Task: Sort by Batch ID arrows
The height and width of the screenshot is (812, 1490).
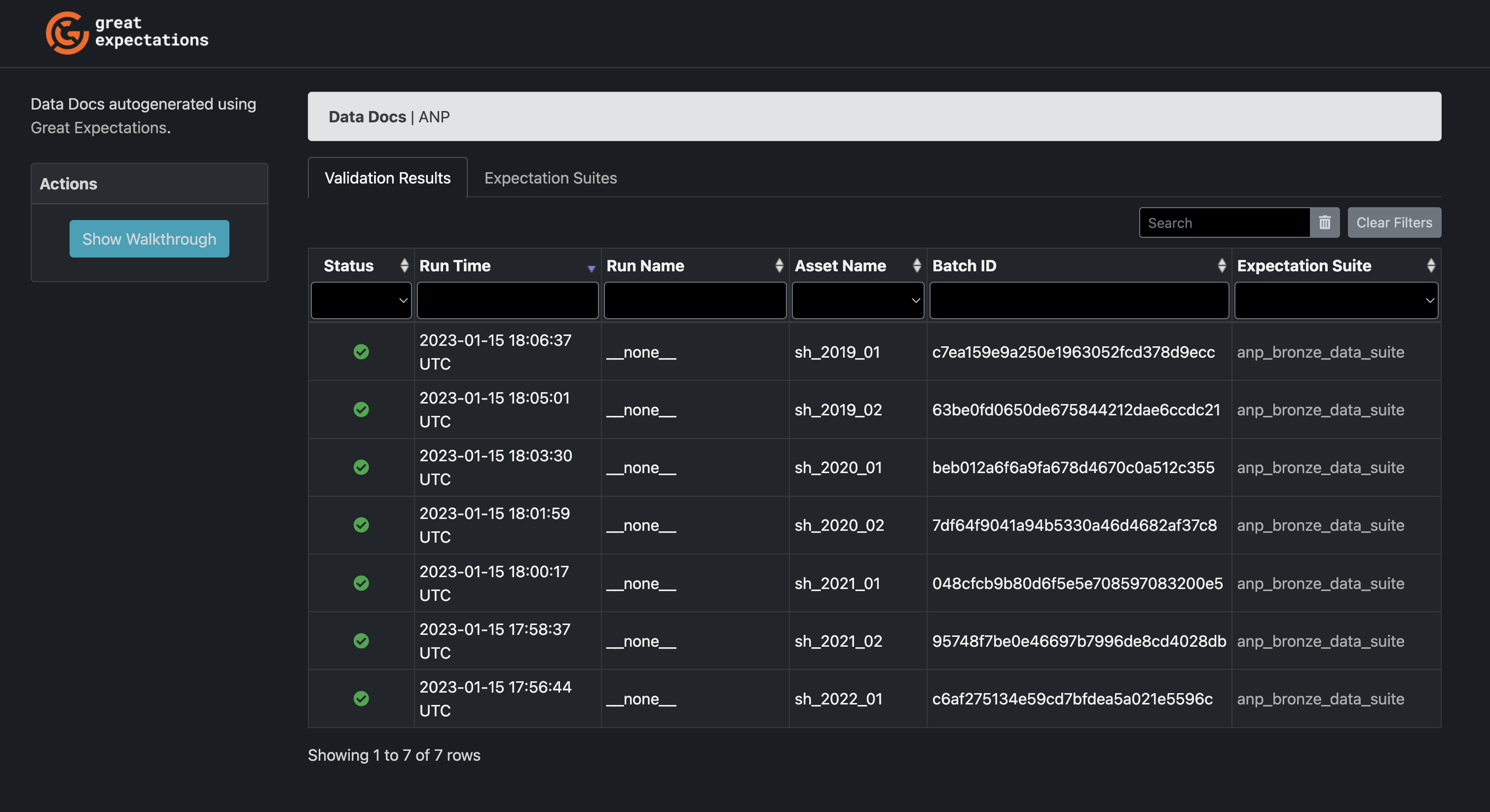Action: pyautogui.click(x=1222, y=265)
